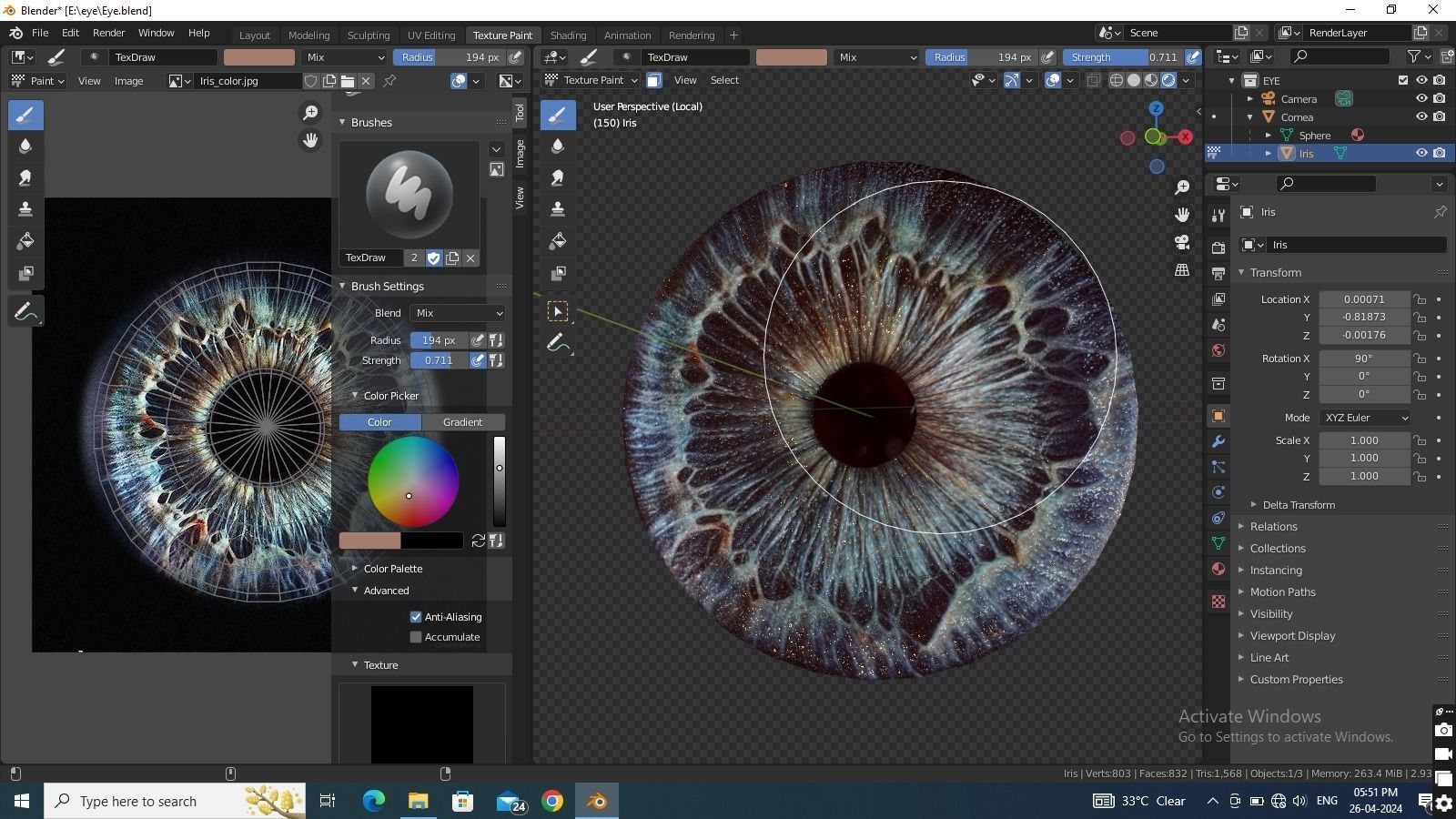Open the Select menu in 3D viewport
This screenshot has width=1456, height=819.
click(x=724, y=80)
